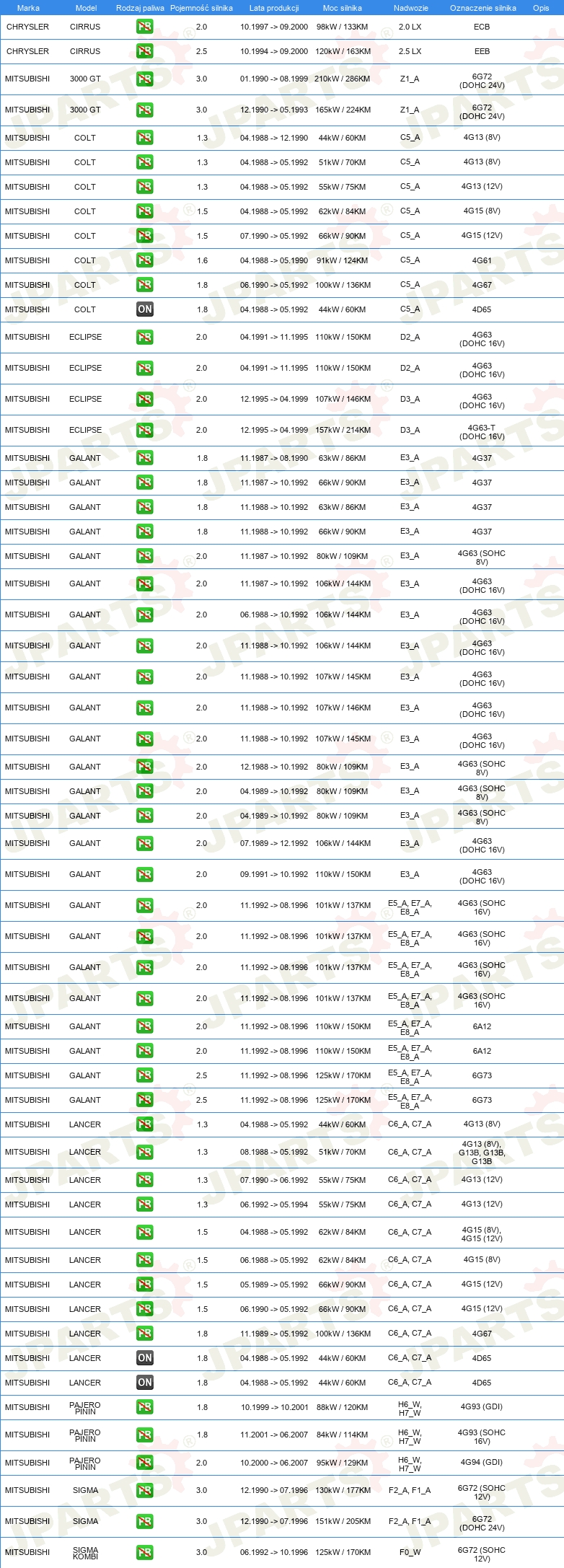Click PB icon in Sigma Kombi row
The width and height of the screenshot is (564, 1568).
coord(144,1552)
